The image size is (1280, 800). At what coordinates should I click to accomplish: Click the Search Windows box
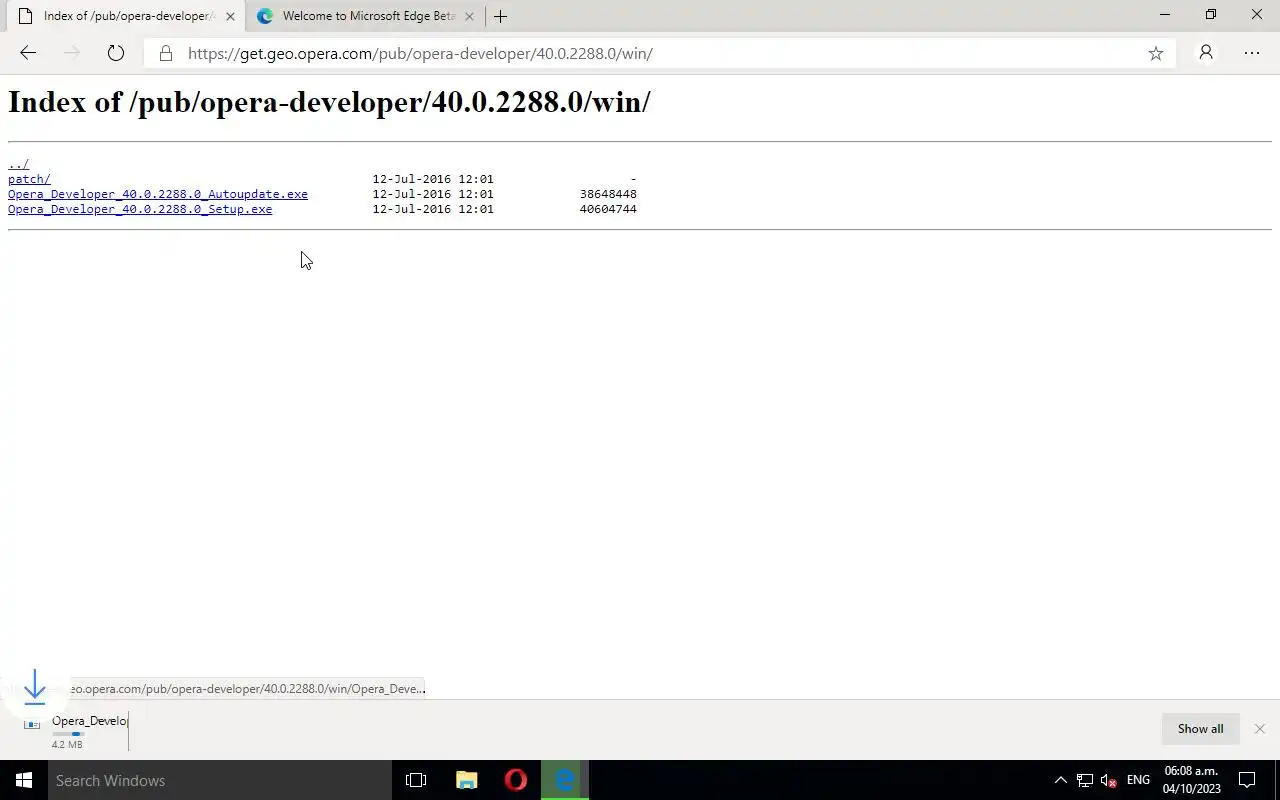(220, 780)
